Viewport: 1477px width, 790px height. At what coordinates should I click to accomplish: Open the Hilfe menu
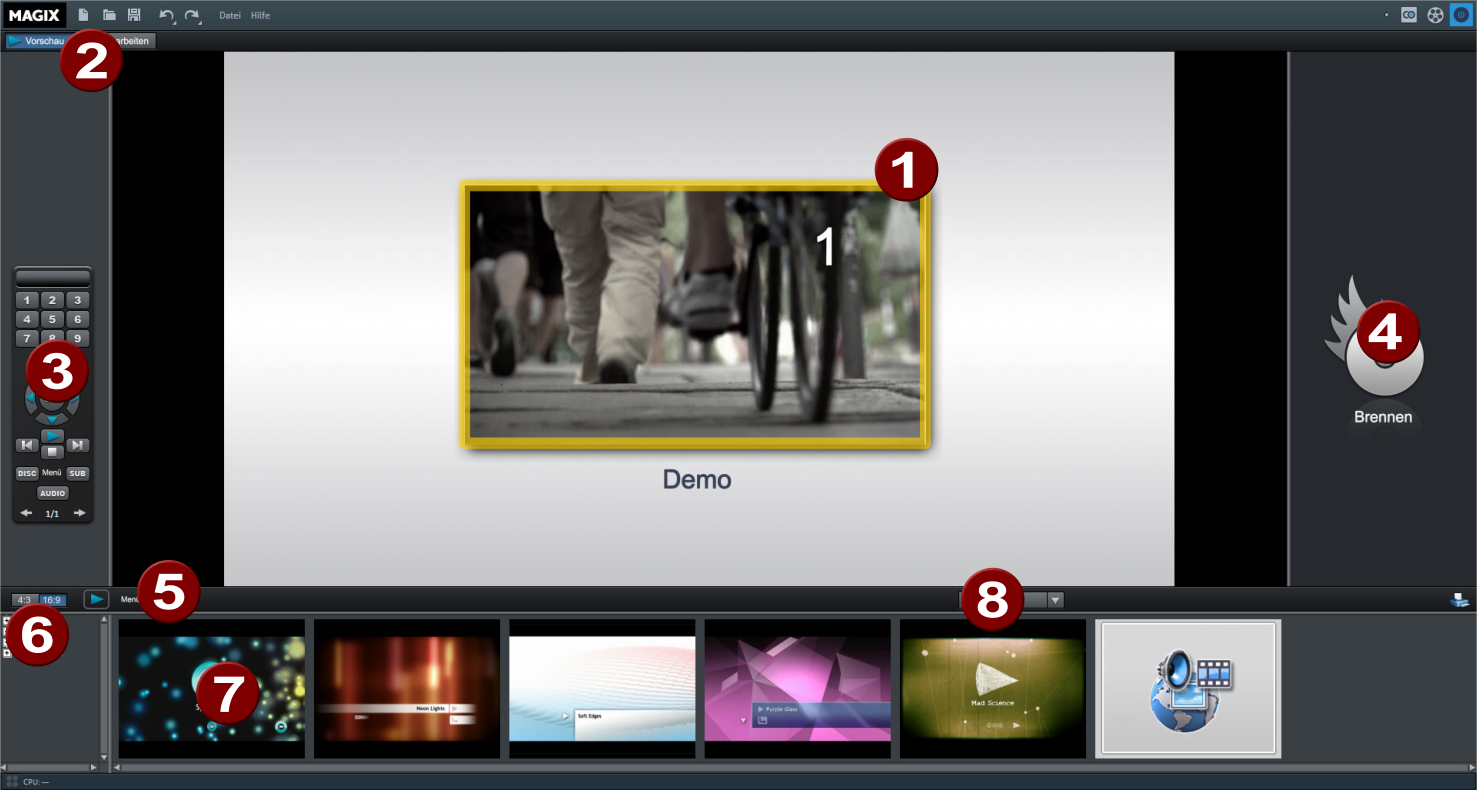260,15
